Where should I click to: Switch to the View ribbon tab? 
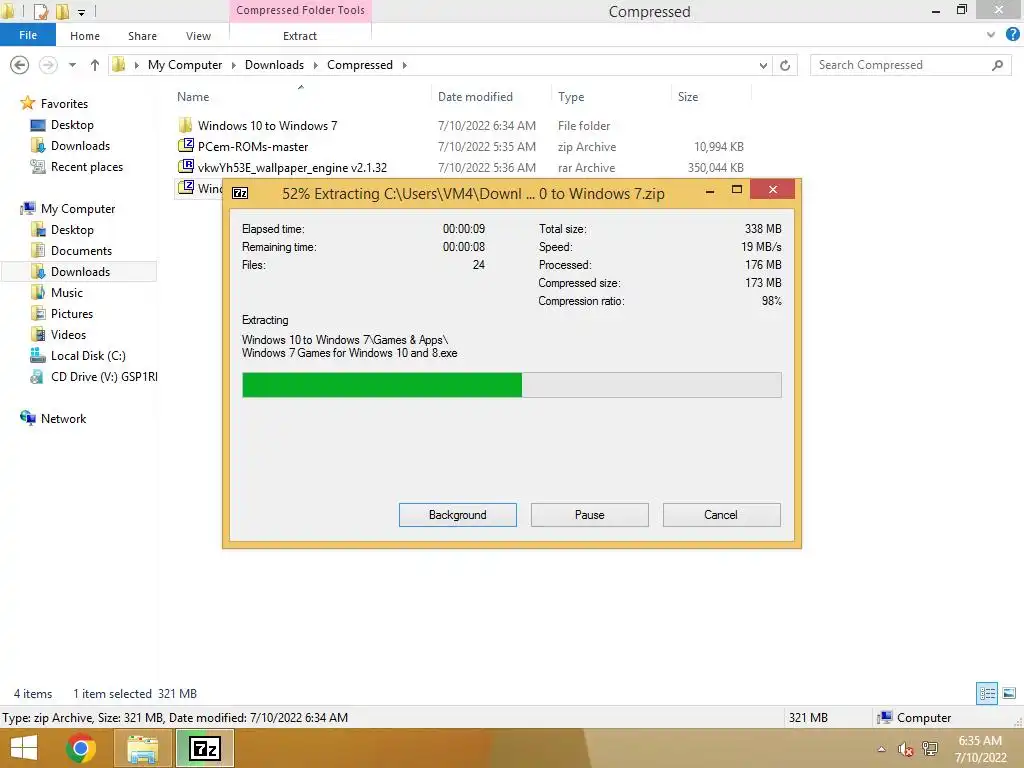click(198, 36)
